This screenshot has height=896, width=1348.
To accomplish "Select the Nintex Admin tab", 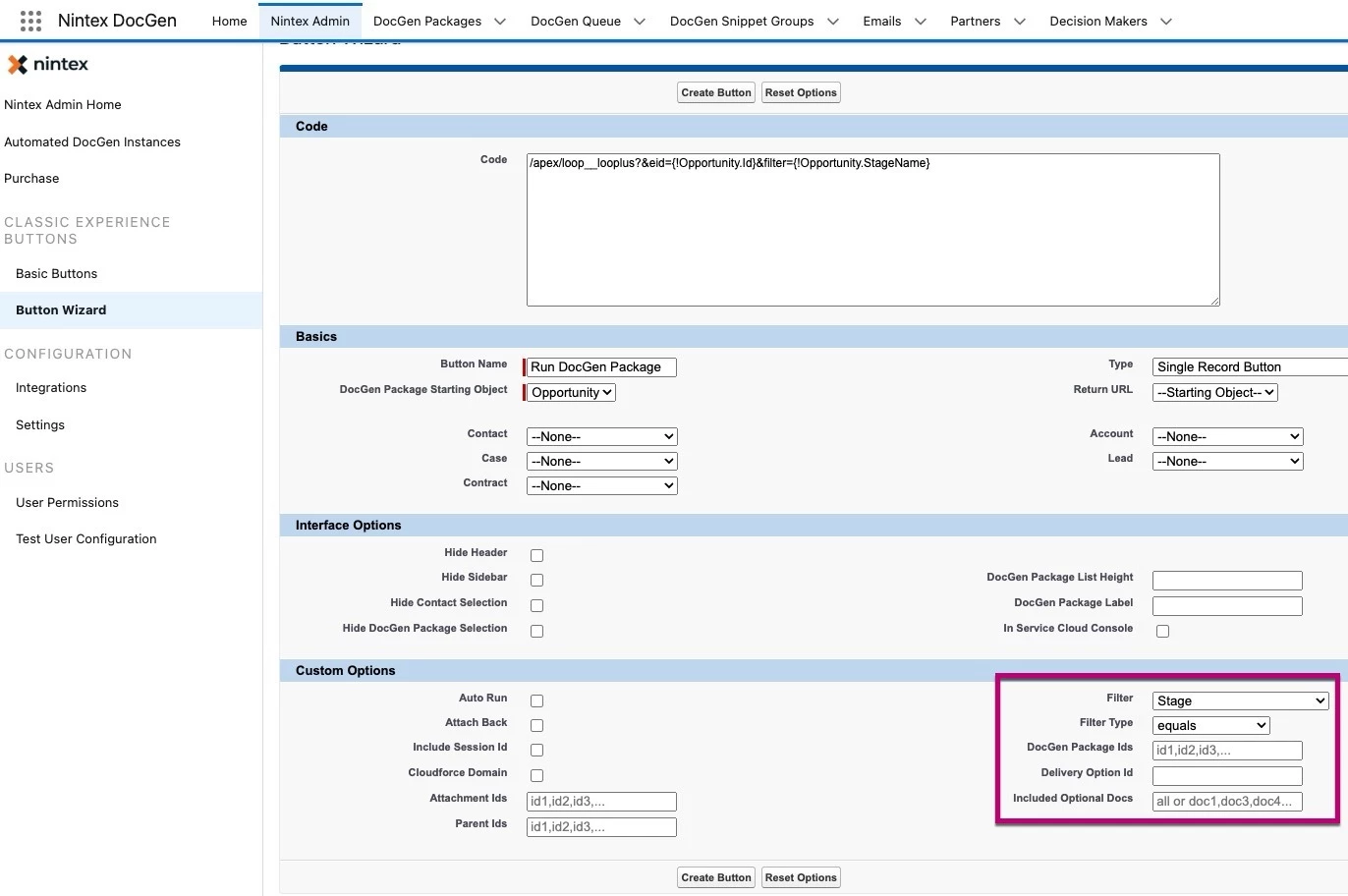I will [309, 21].
